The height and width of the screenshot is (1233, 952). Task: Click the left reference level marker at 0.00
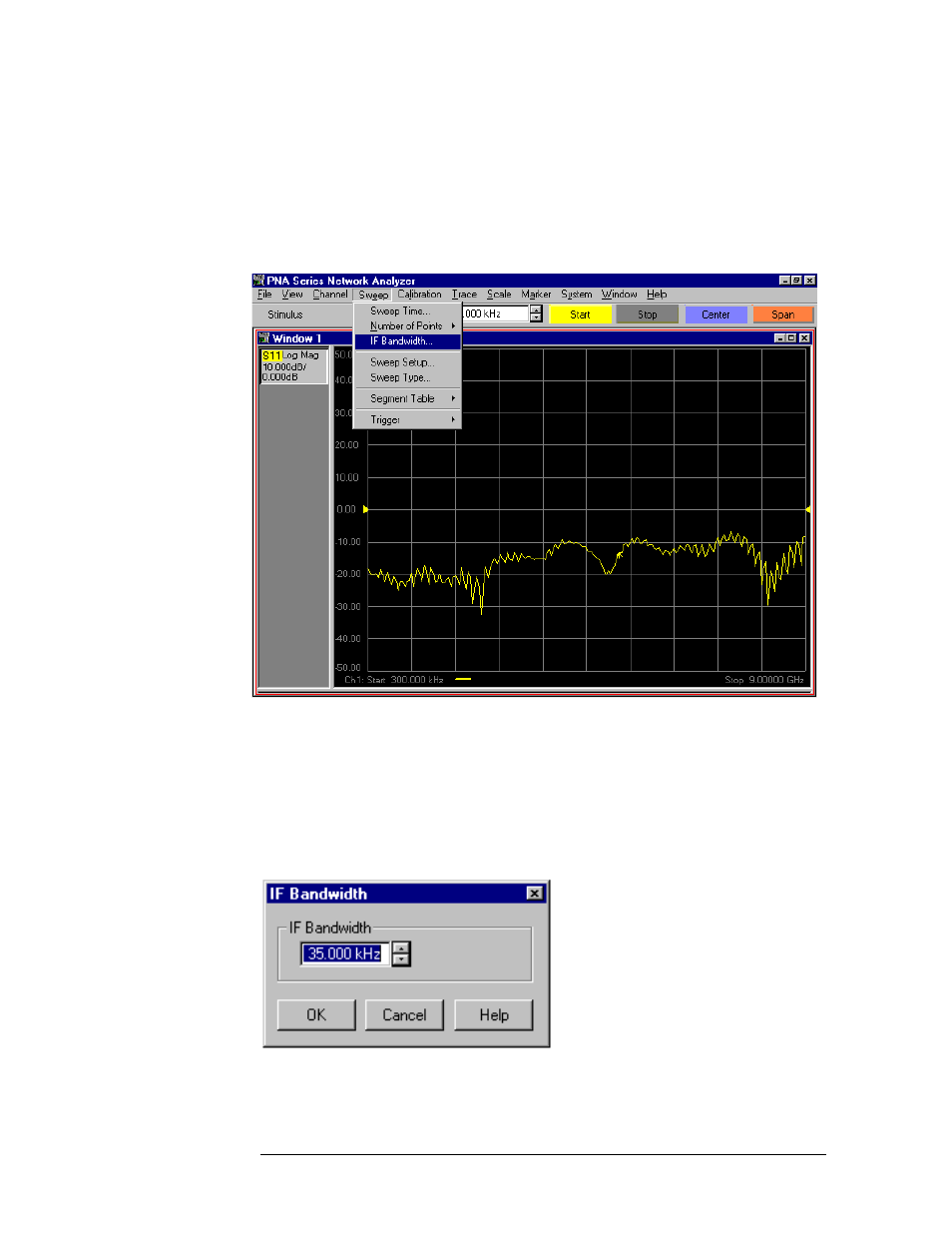pos(365,510)
